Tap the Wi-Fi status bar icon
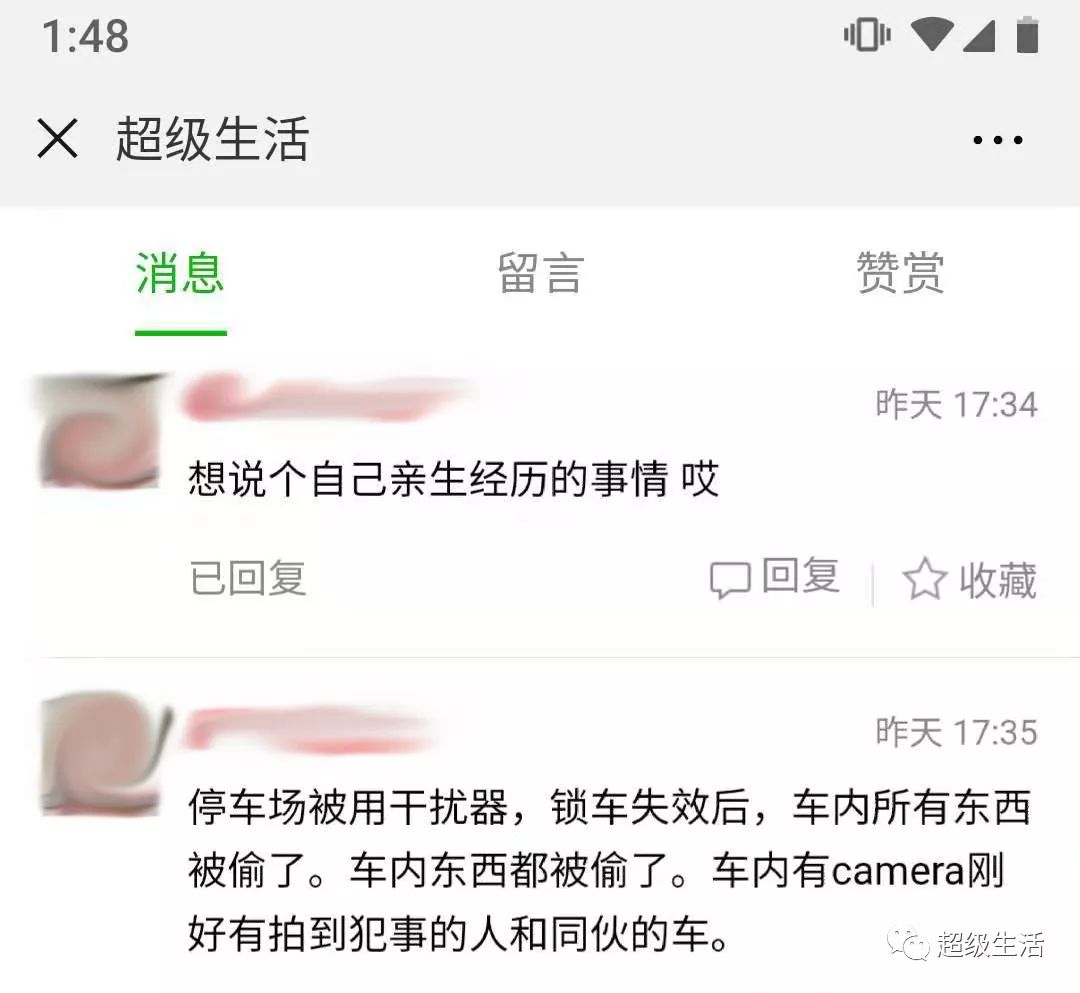This screenshot has width=1080, height=993. click(931, 34)
